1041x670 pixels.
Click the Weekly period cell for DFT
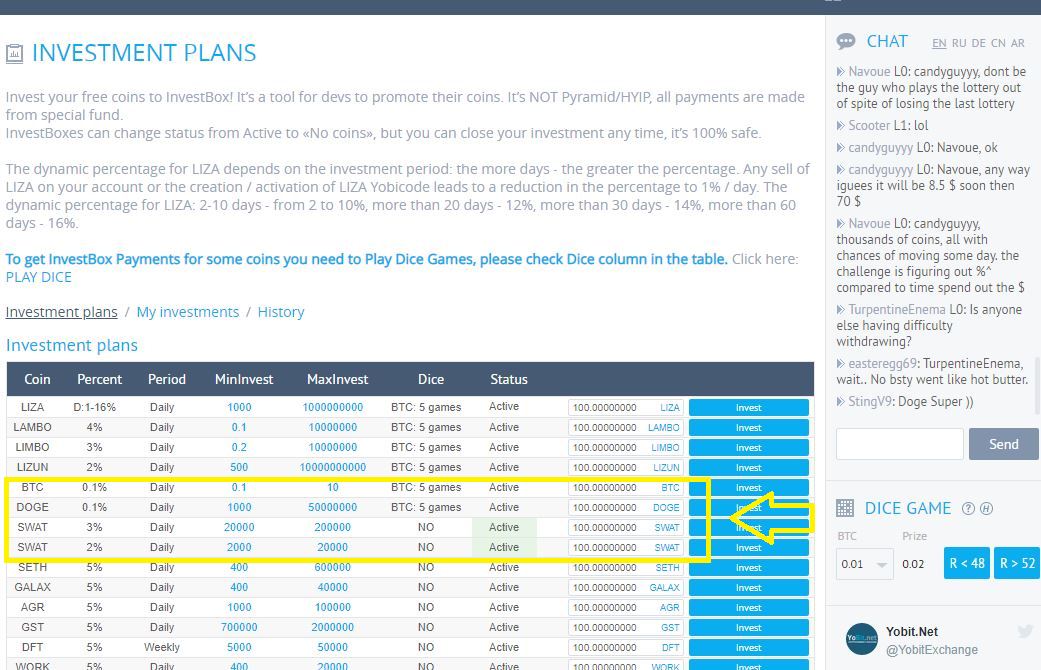click(162, 647)
